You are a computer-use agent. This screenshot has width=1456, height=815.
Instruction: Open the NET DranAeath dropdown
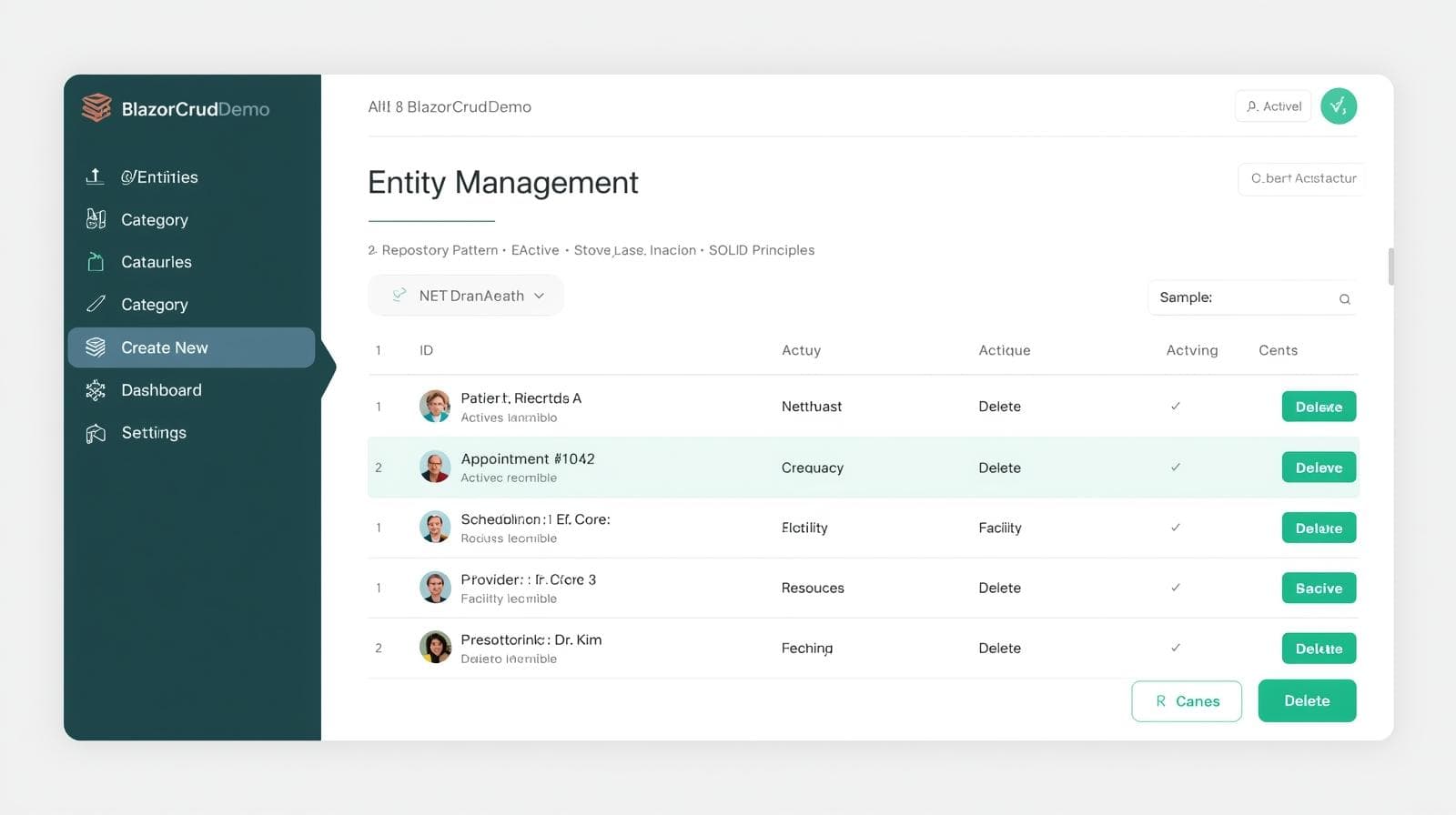click(x=466, y=296)
